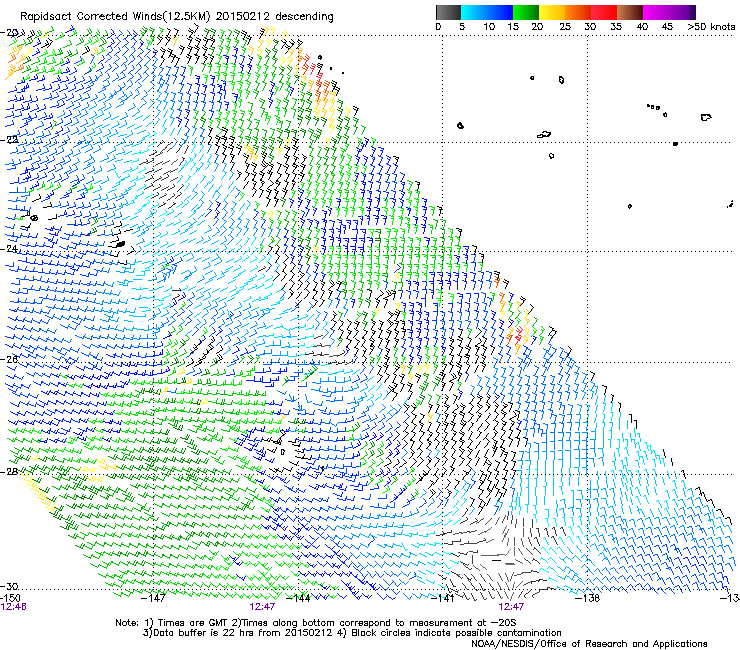Click the "-28" latitude axis label

pyautogui.click(x=9, y=472)
